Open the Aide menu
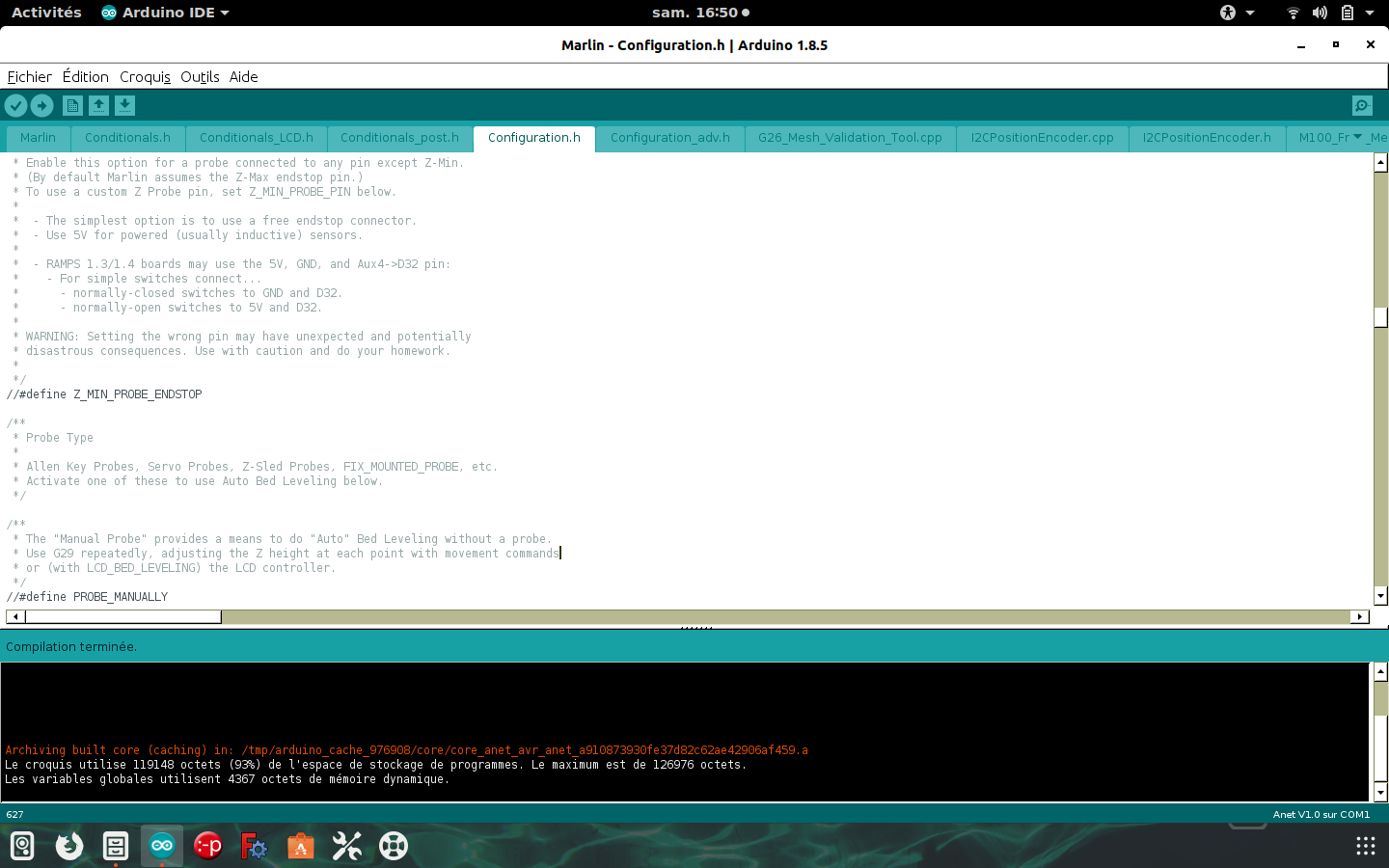Image resolution: width=1389 pixels, height=868 pixels. pyautogui.click(x=243, y=77)
